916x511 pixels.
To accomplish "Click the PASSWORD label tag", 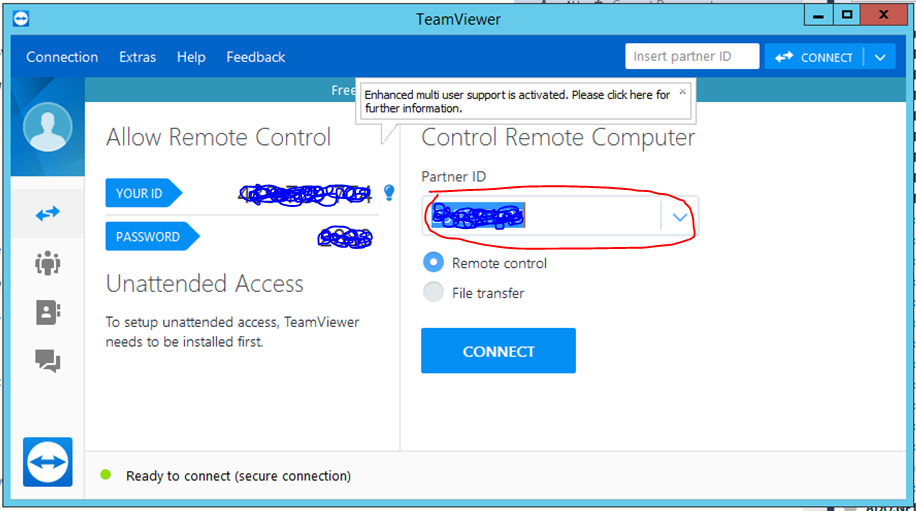I will [152, 237].
